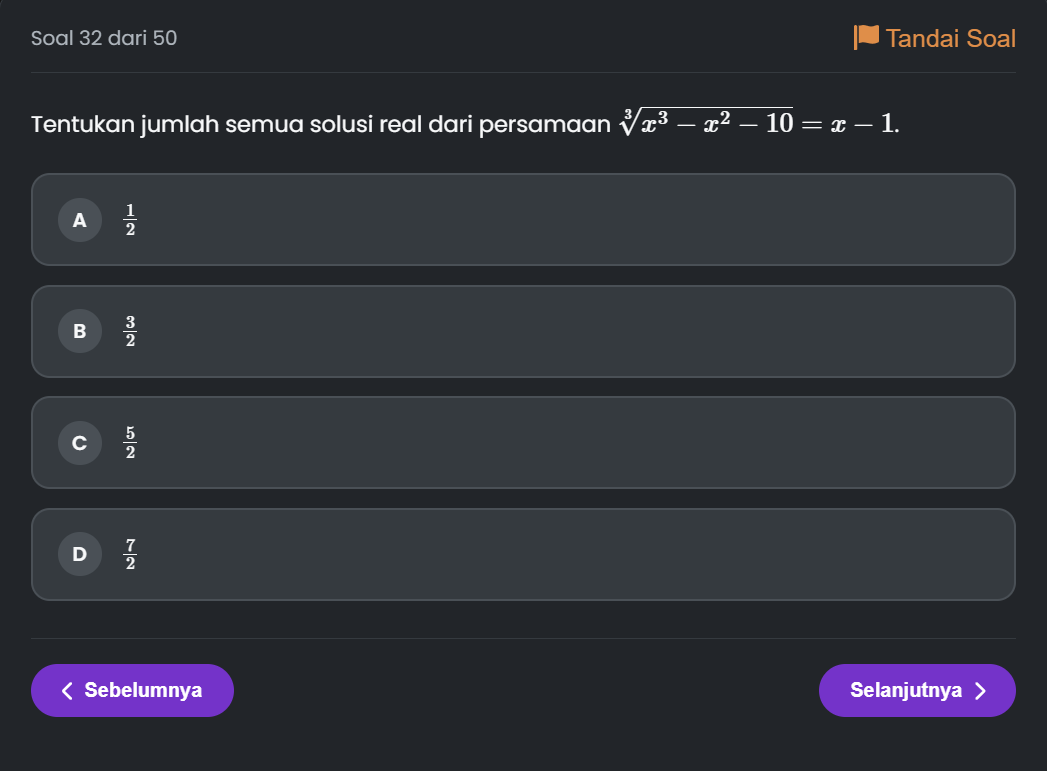
Task: Go to previous question with Sebelumnya
Action: pos(132,690)
